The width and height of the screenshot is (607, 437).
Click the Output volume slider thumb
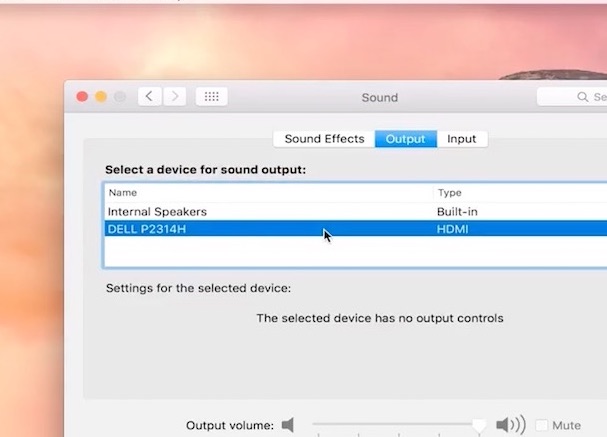(x=479, y=426)
